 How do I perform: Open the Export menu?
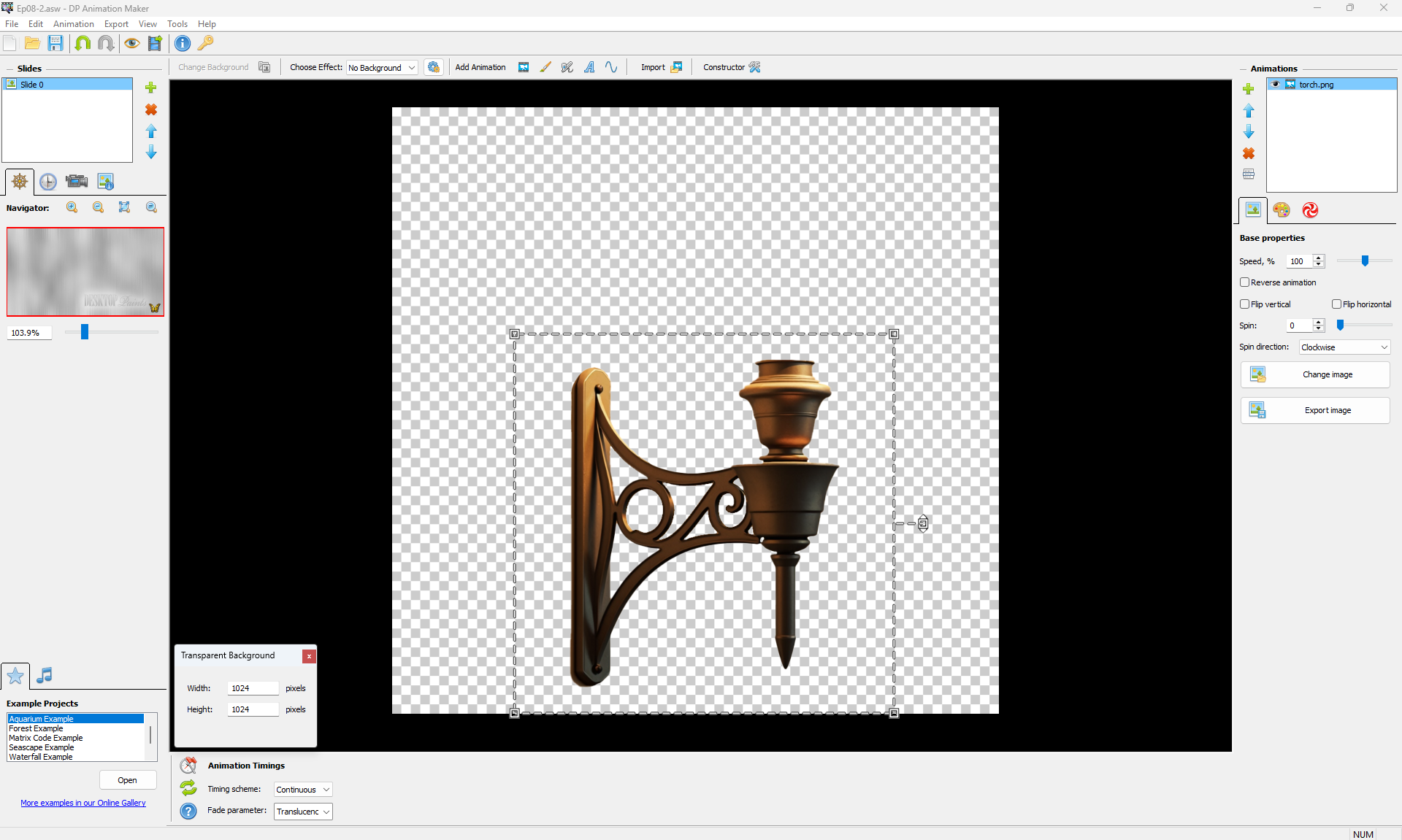point(116,24)
